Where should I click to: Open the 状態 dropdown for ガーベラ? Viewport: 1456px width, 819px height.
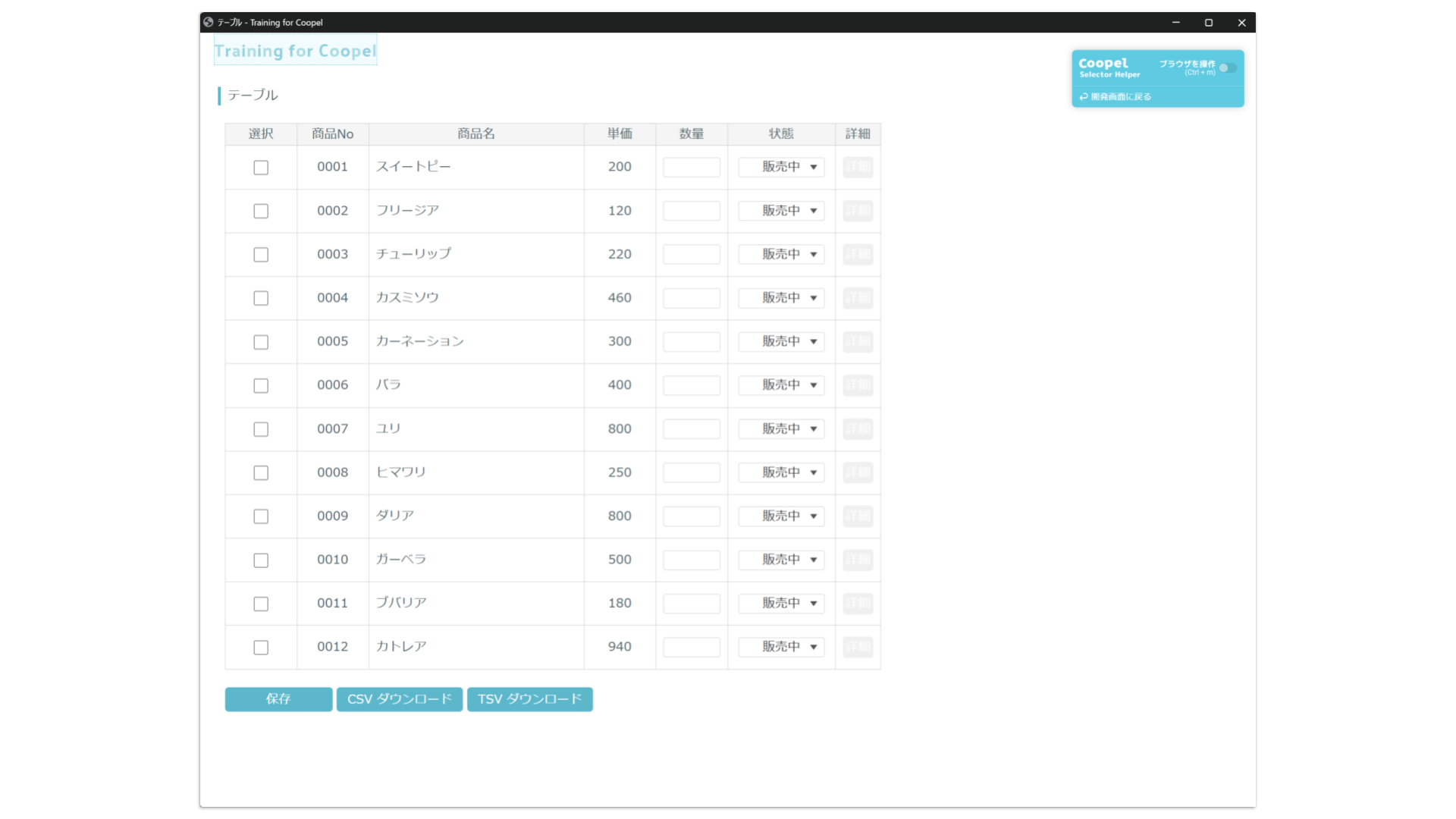781,560
